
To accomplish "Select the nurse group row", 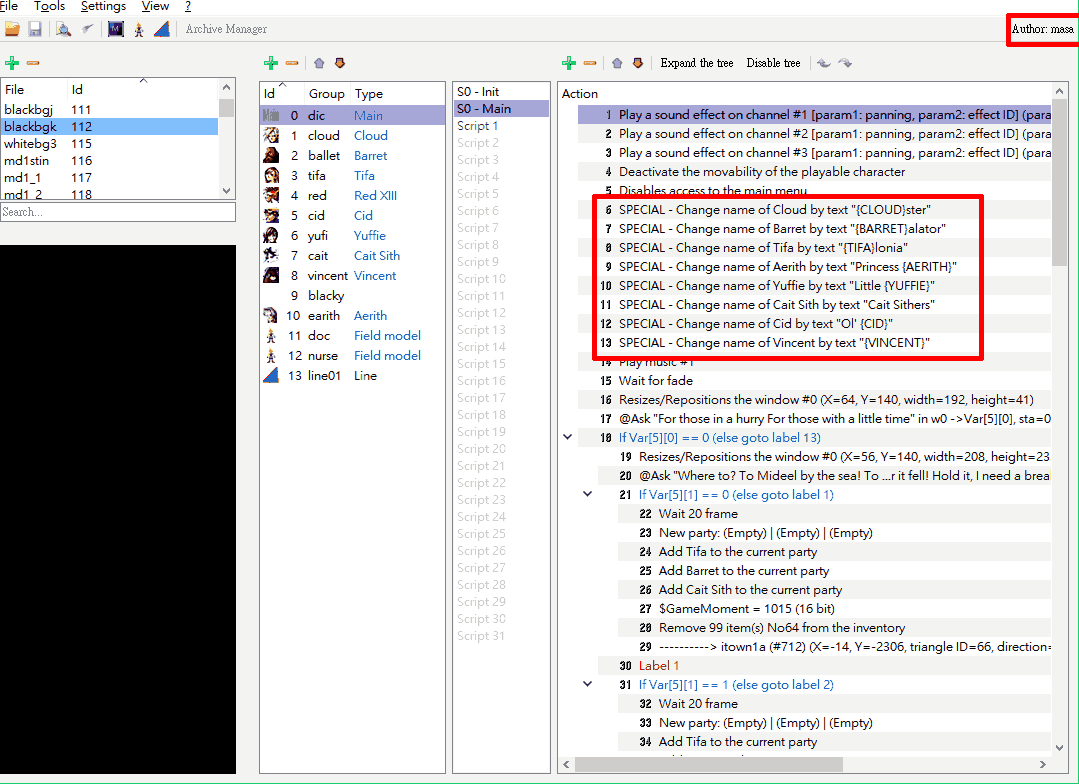I will 352,355.
